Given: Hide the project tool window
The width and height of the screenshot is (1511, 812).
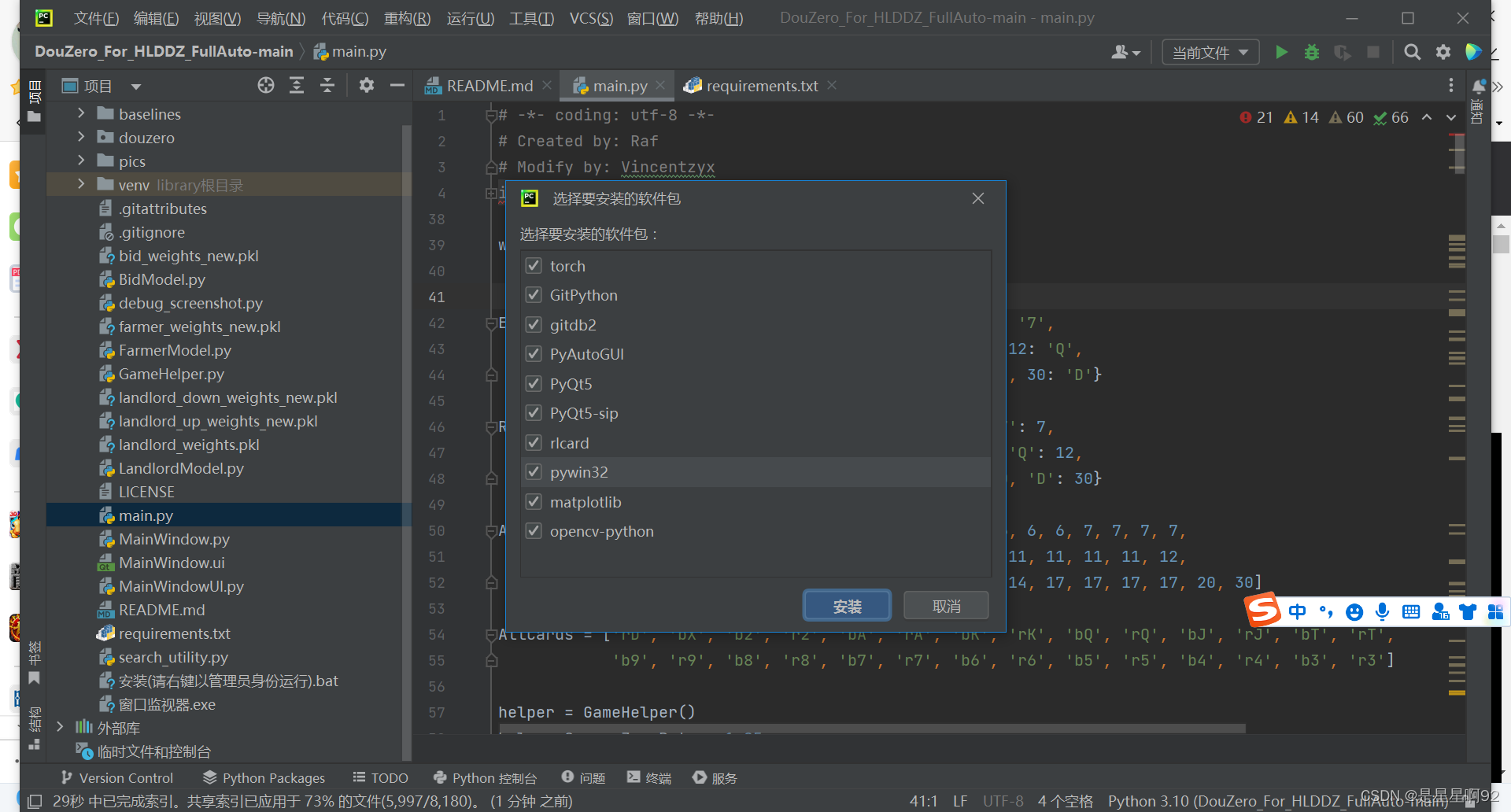Looking at the screenshot, I should 397,85.
